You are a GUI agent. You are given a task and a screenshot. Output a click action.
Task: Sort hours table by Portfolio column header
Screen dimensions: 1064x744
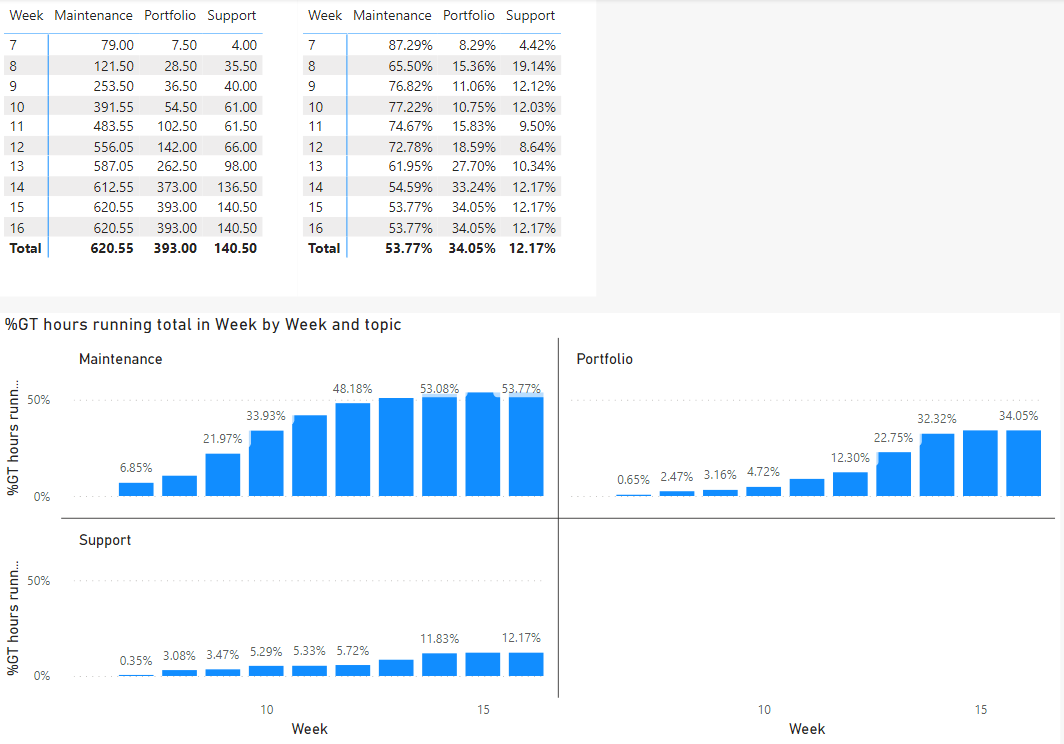point(170,15)
